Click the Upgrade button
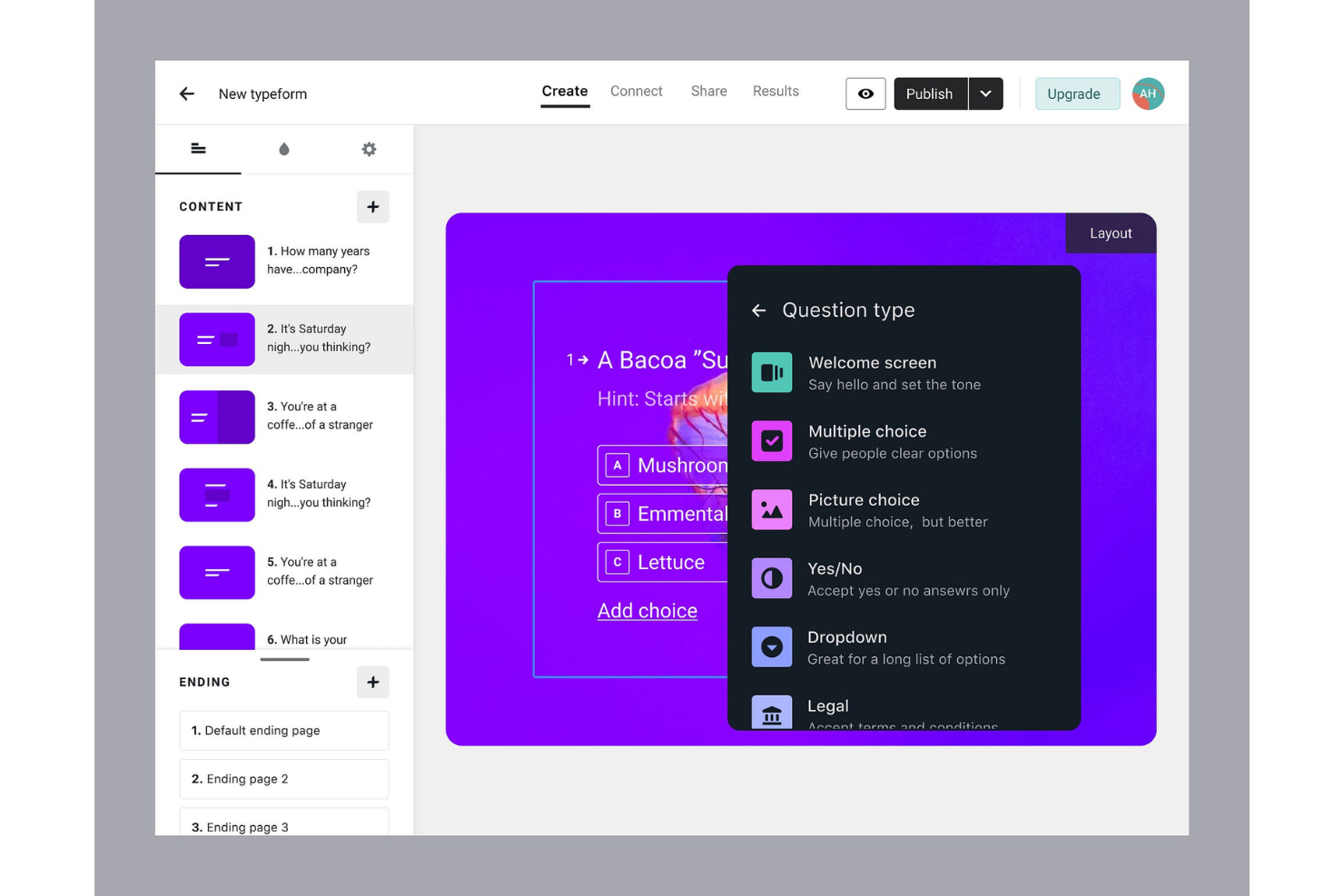The width and height of the screenshot is (1344, 896). pos(1077,94)
